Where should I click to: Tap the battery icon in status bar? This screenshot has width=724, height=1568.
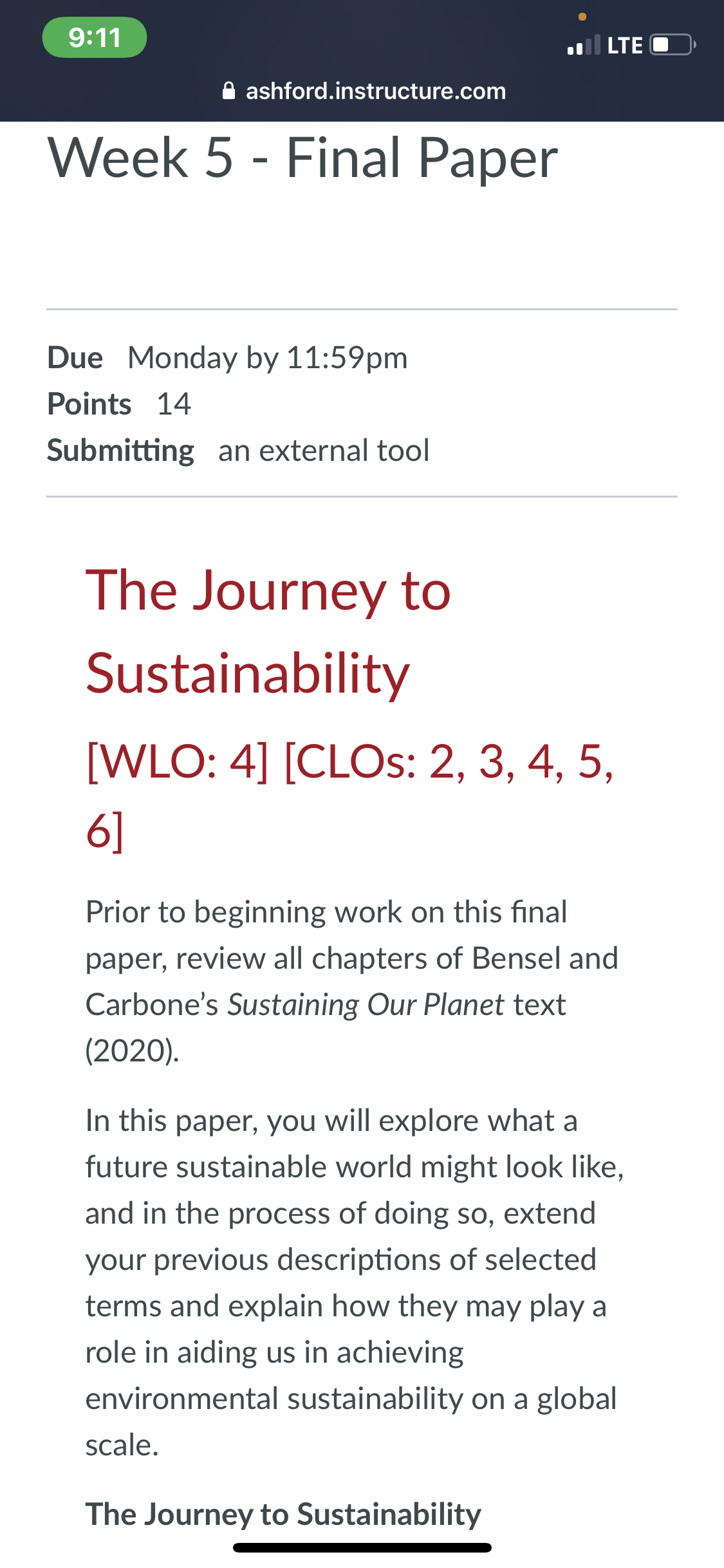pyautogui.click(x=673, y=44)
